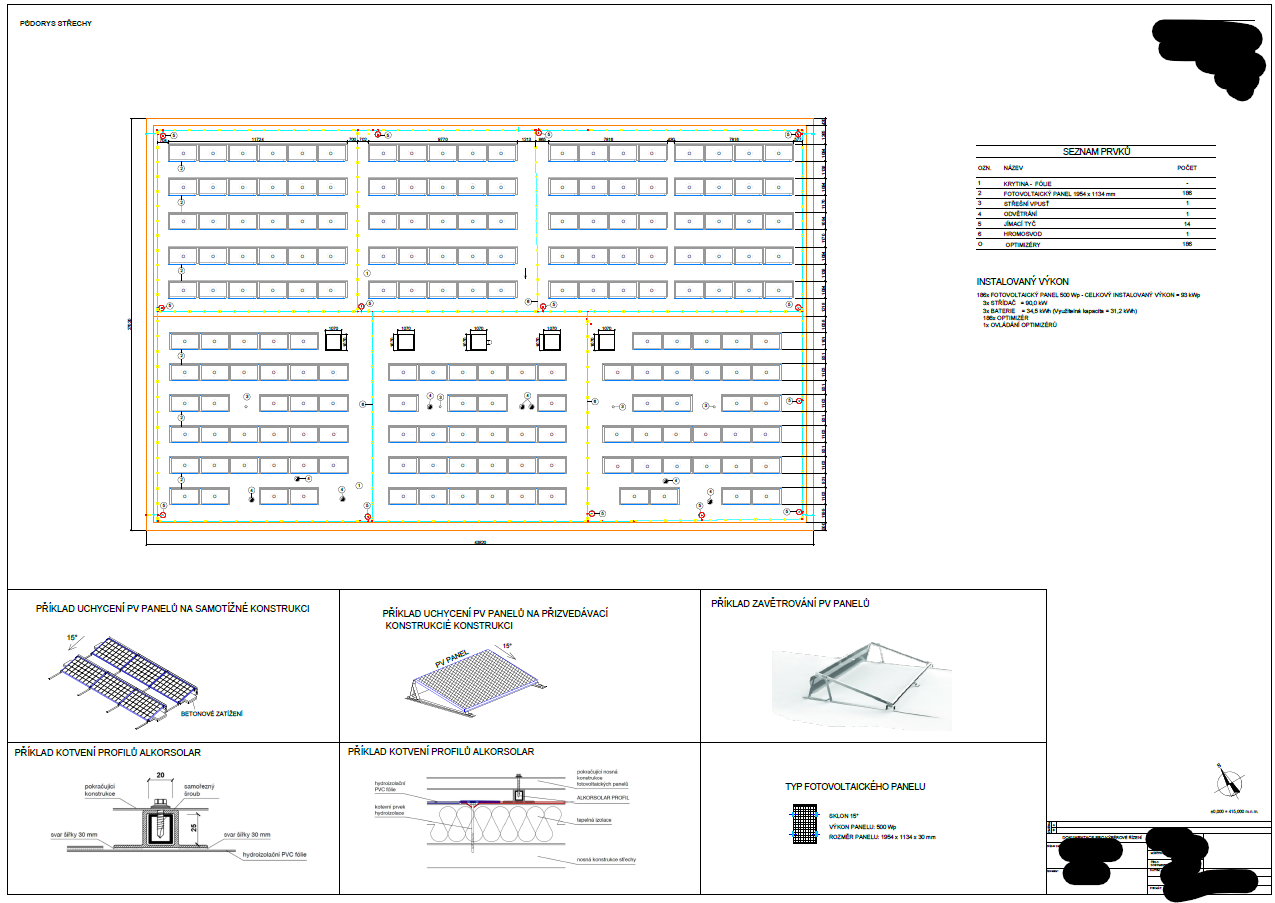Click the photovoltaic panel type grid symbol

click(x=806, y=825)
